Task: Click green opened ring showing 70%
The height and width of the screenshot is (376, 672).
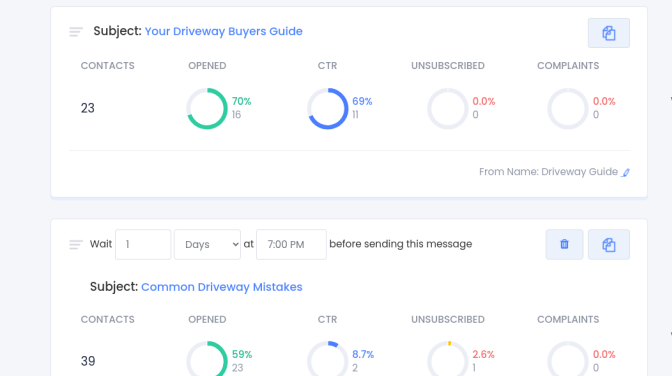Action: pyautogui.click(x=207, y=108)
